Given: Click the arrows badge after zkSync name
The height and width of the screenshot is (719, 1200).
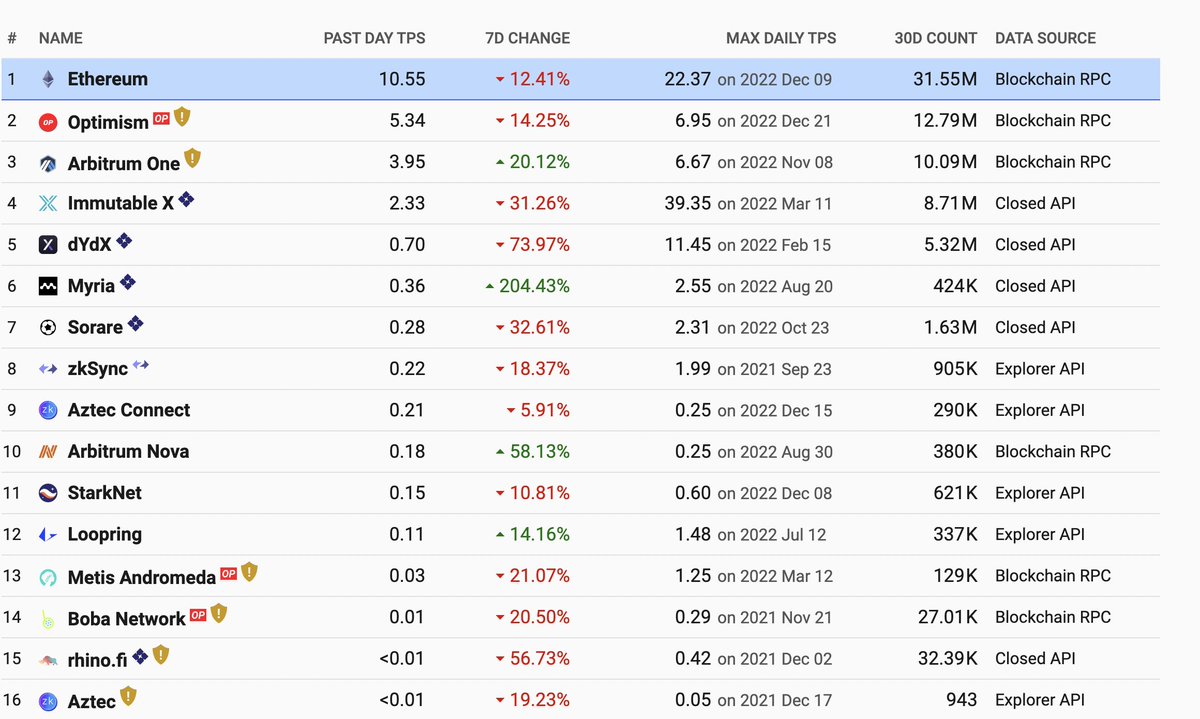Looking at the screenshot, I should [x=141, y=365].
